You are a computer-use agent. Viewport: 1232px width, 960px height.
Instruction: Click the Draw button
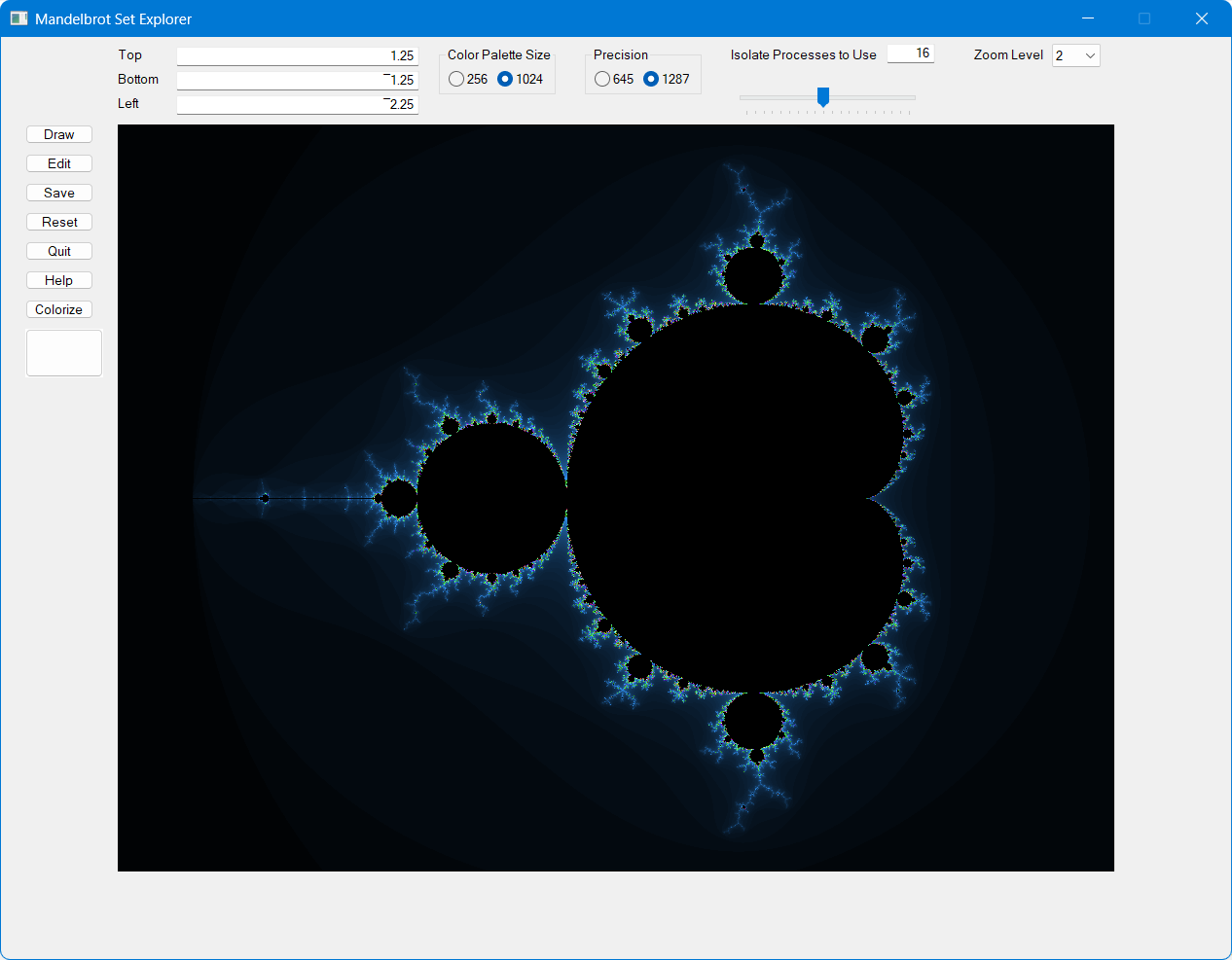coord(59,134)
